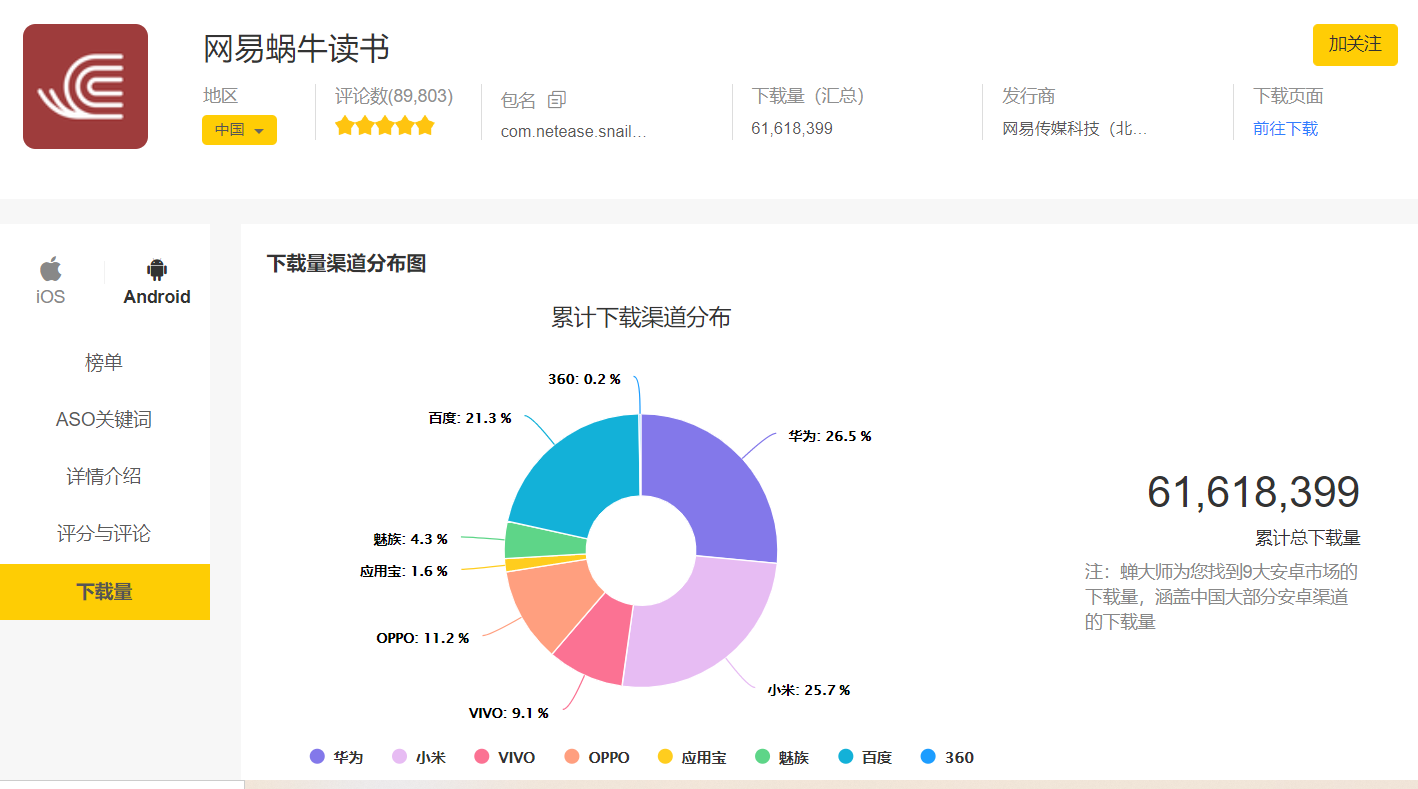Click the fifth rating star under 评论数
The image size is (1418, 789).
425,125
